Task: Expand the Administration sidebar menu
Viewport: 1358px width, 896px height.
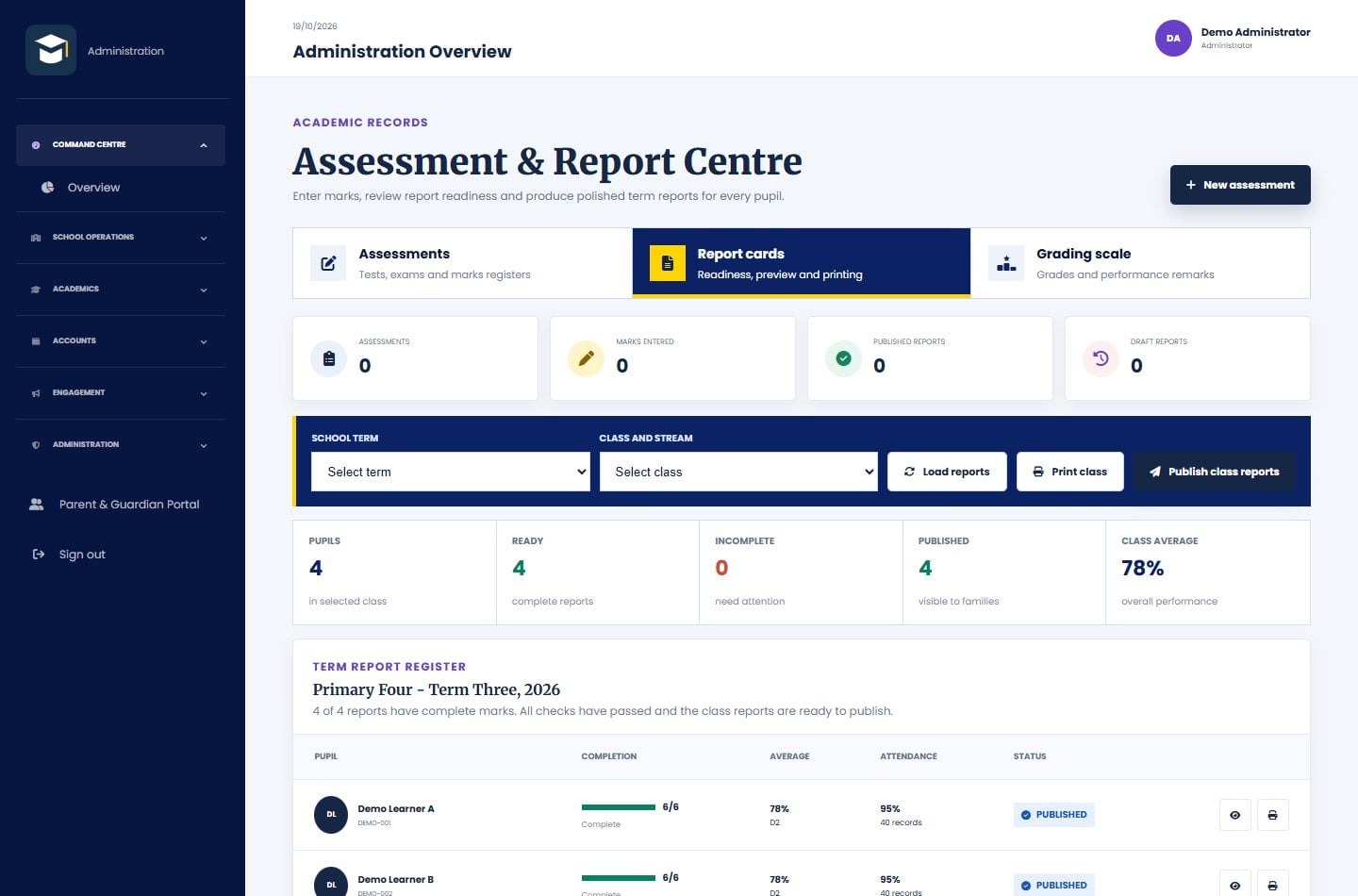Action: tap(121, 445)
